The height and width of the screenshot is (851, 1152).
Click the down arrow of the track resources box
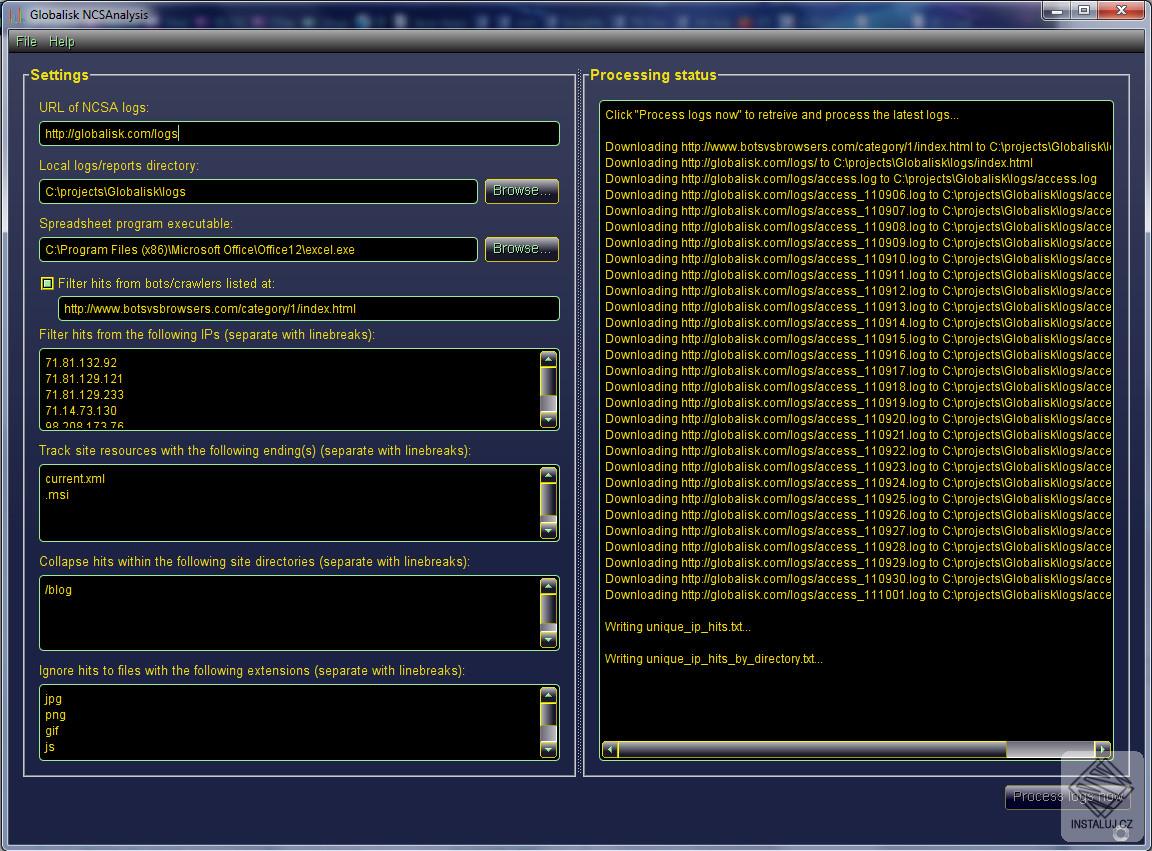tap(548, 531)
